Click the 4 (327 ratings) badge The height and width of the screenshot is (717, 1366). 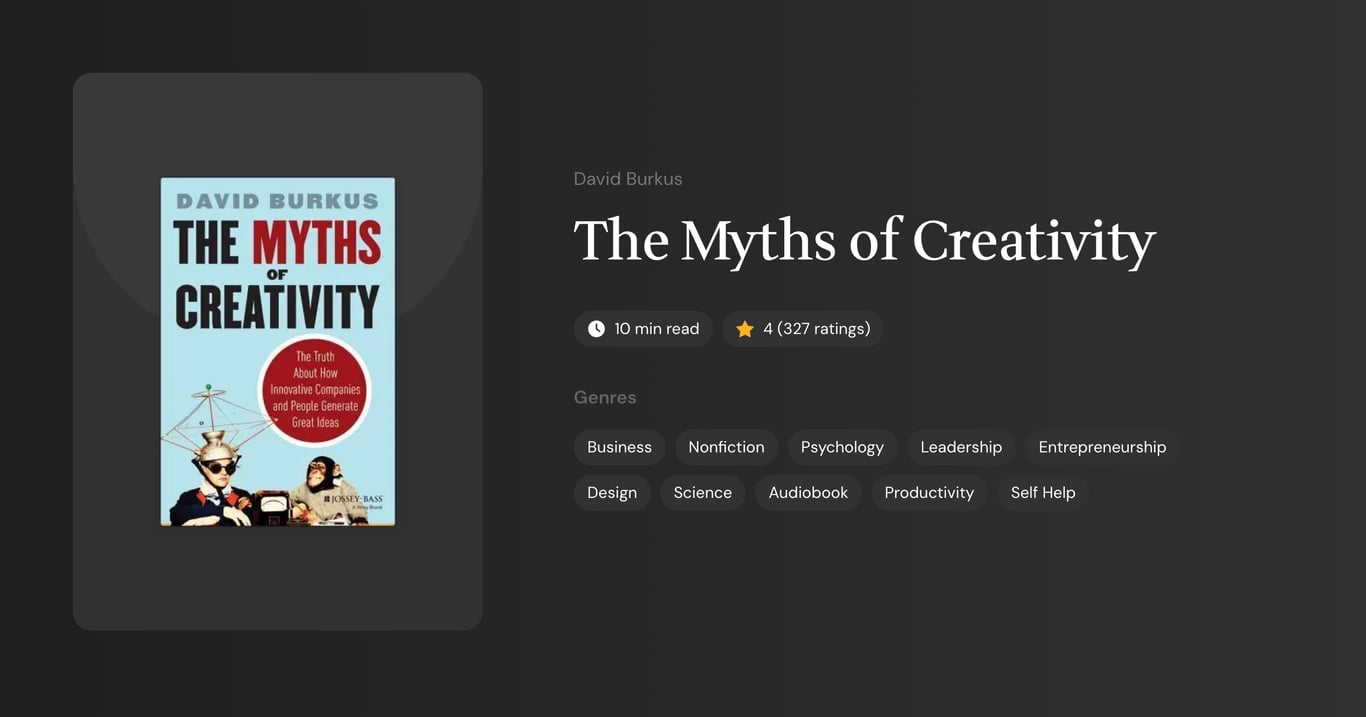[x=802, y=328]
